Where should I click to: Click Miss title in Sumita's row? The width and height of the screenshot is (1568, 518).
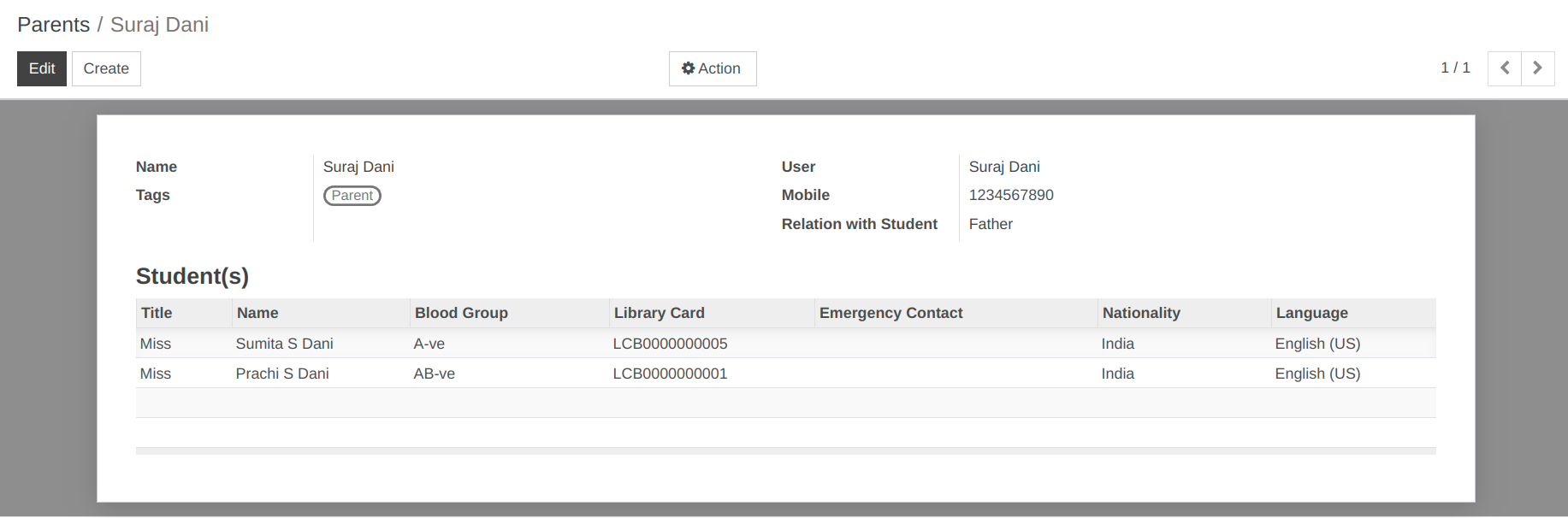point(155,344)
